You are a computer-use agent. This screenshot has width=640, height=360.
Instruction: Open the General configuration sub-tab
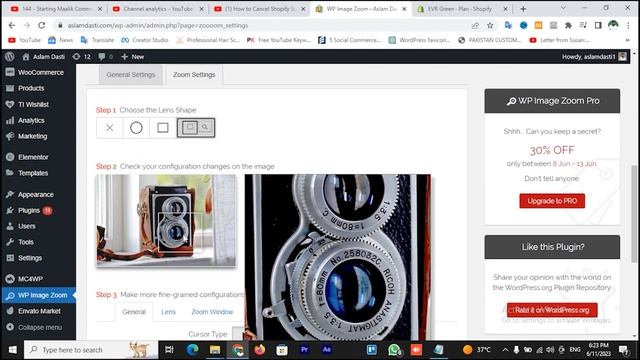pyautogui.click(x=134, y=312)
